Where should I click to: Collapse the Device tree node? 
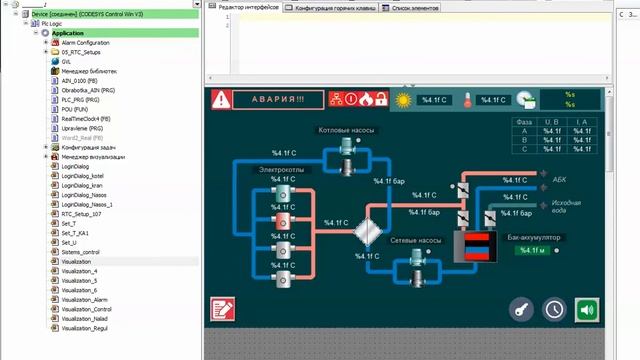pyautogui.click(x=16, y=14)
